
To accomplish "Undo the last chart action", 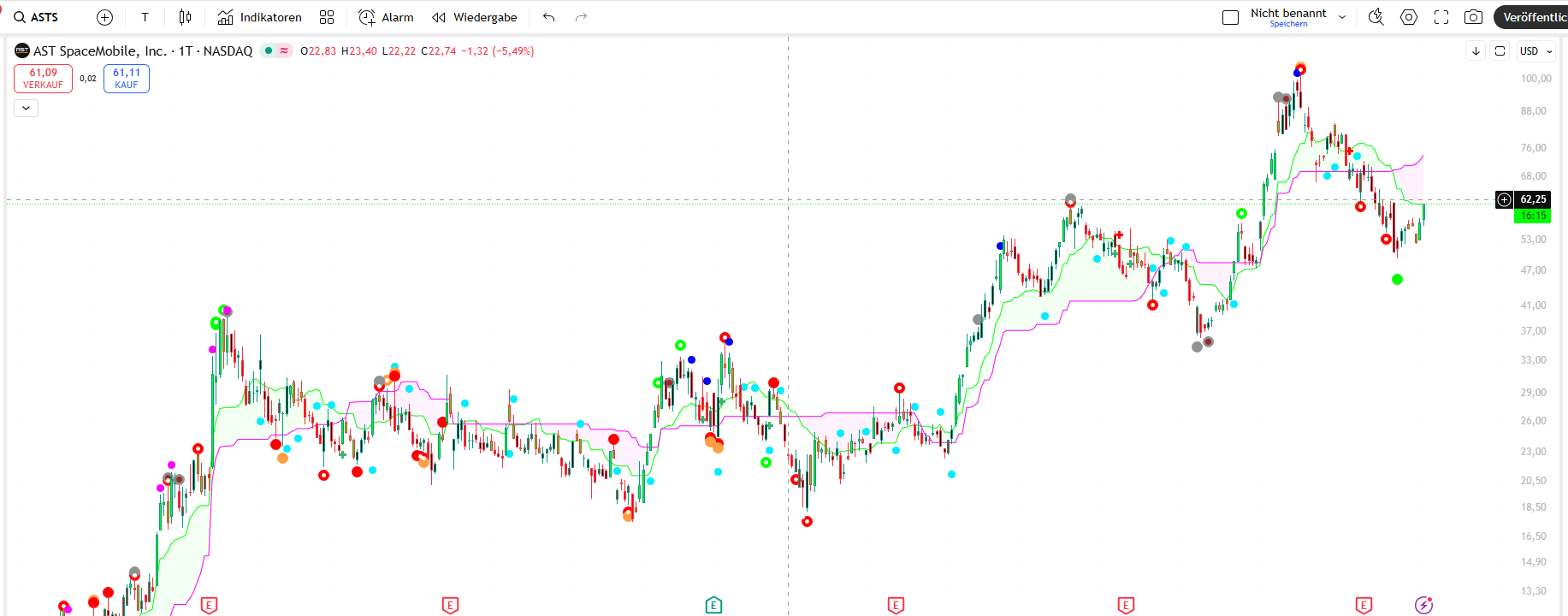I will tap(549, 17).
